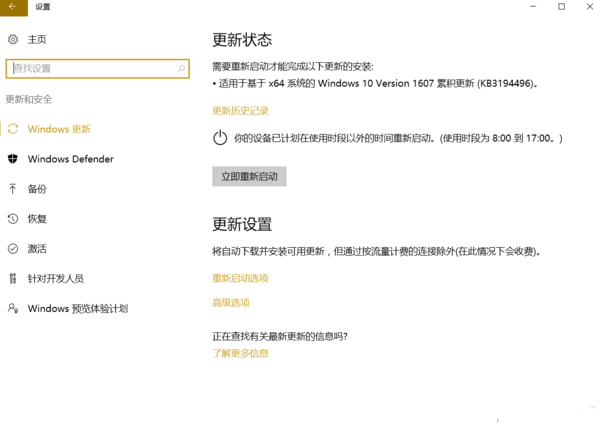
Task: Open 更新历史记录 link
Action: tap(240, 111)
